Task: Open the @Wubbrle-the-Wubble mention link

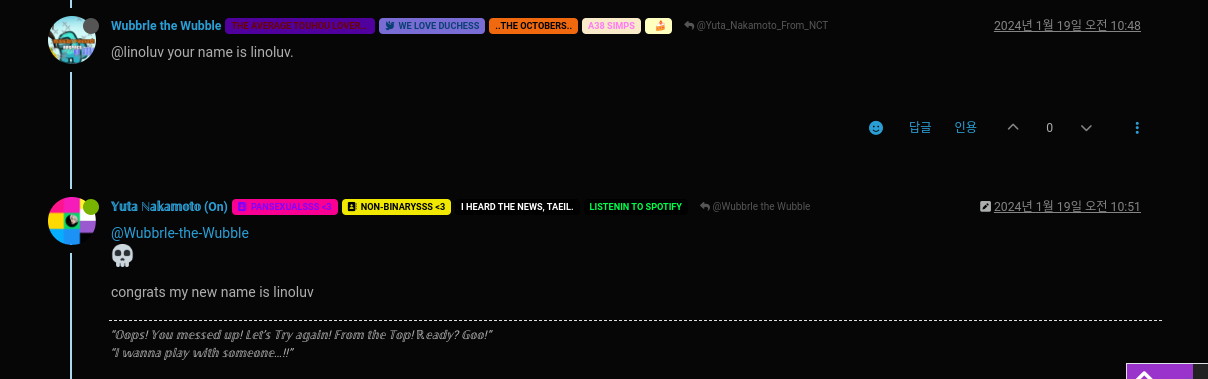Action: (180, 233)
